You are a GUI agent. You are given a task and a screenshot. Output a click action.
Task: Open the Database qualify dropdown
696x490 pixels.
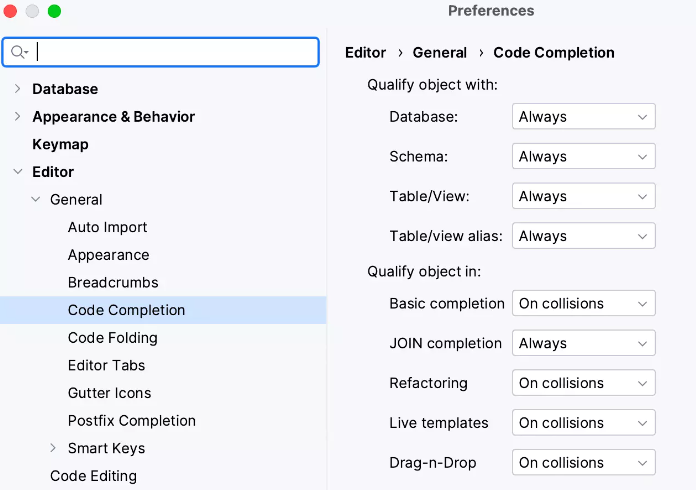(583, 117)
